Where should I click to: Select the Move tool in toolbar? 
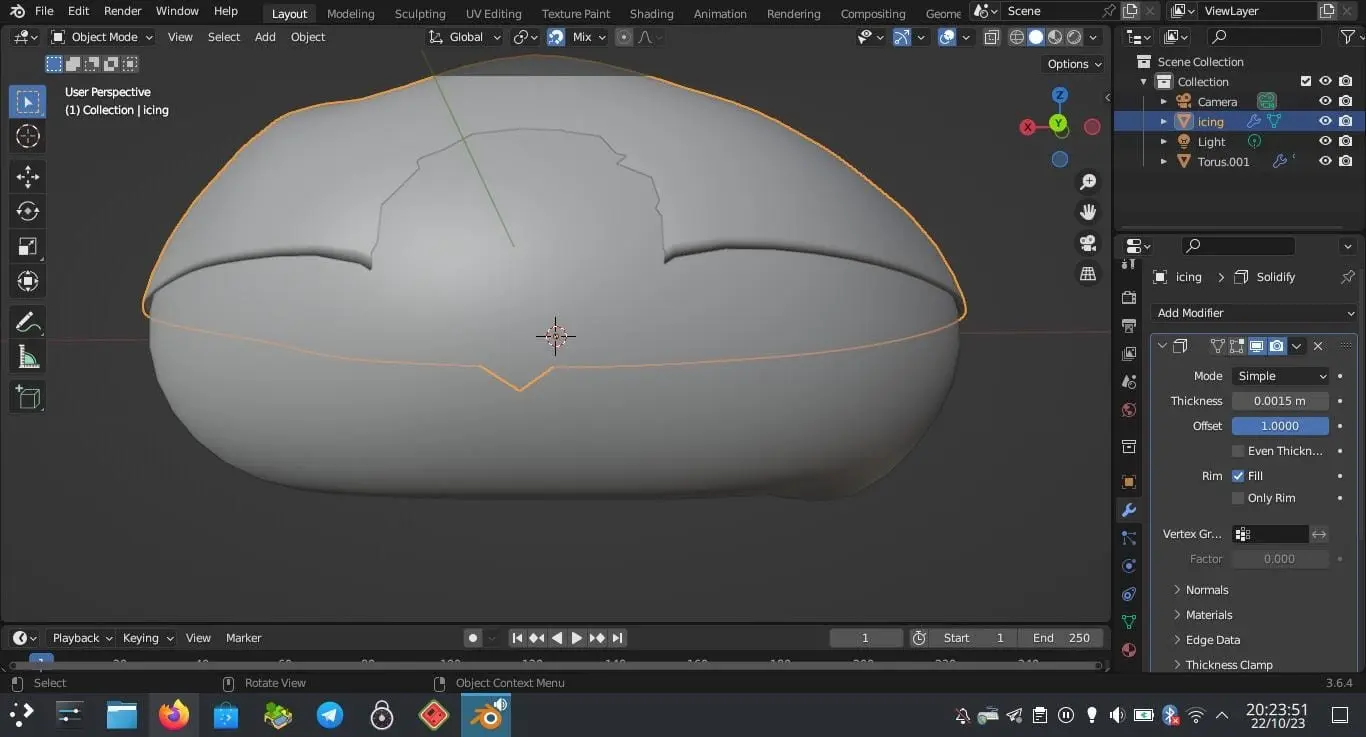pos(28,177)
